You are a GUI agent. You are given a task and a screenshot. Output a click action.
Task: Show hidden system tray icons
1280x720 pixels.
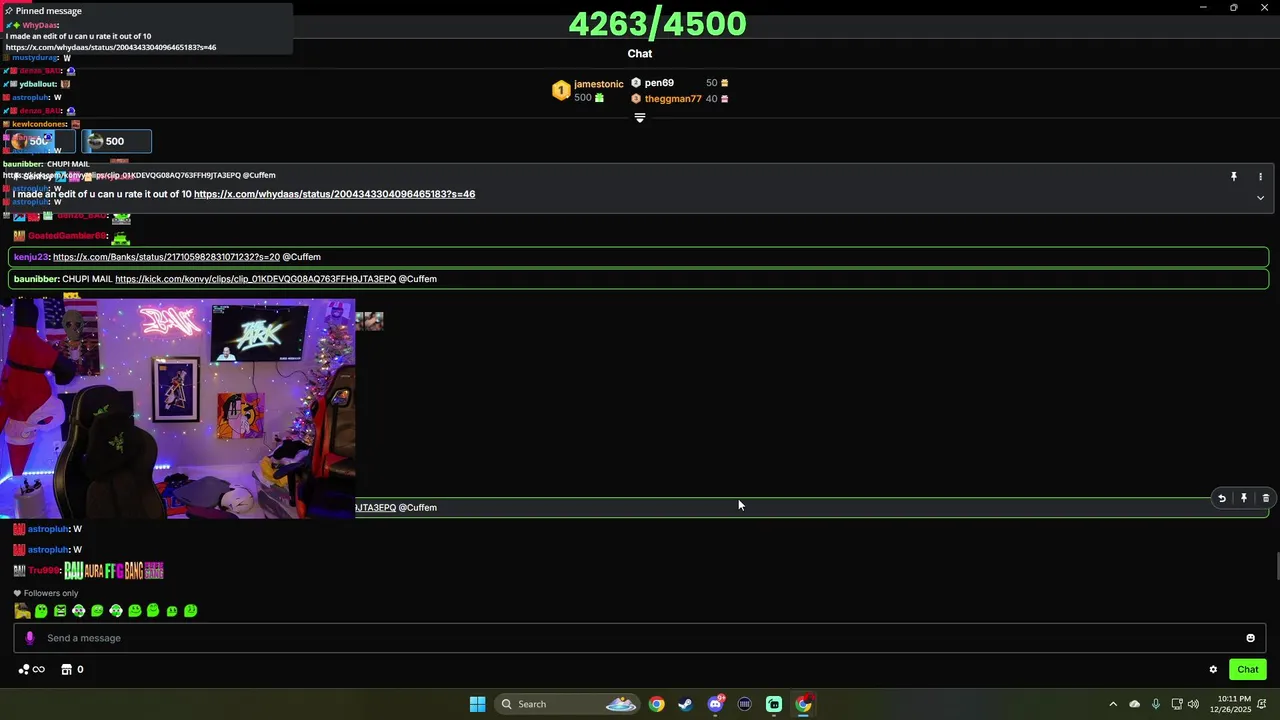click(x=1113, y=704)
